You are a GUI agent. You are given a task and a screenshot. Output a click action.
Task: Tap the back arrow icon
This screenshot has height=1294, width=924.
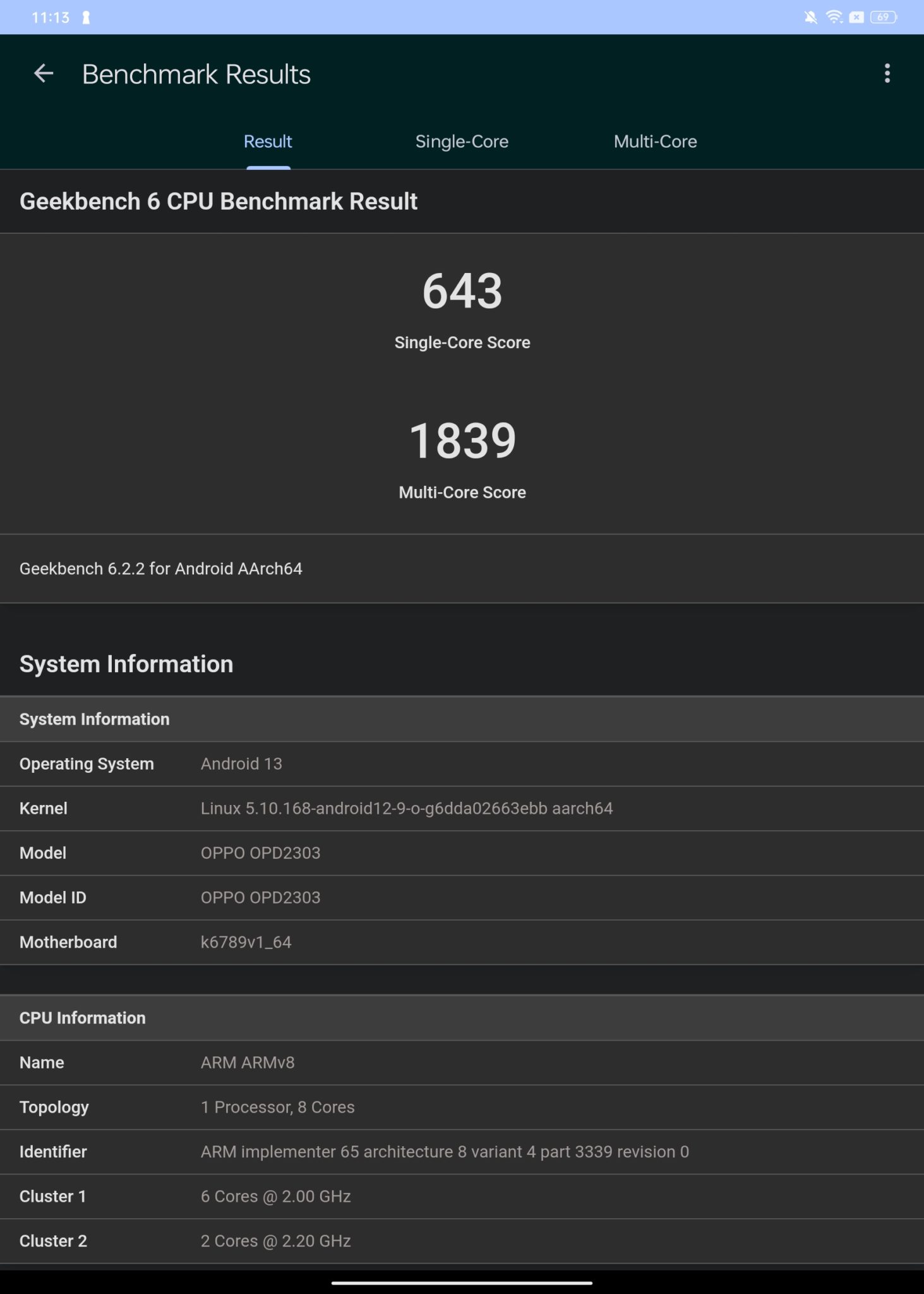(x=43, y=74)
